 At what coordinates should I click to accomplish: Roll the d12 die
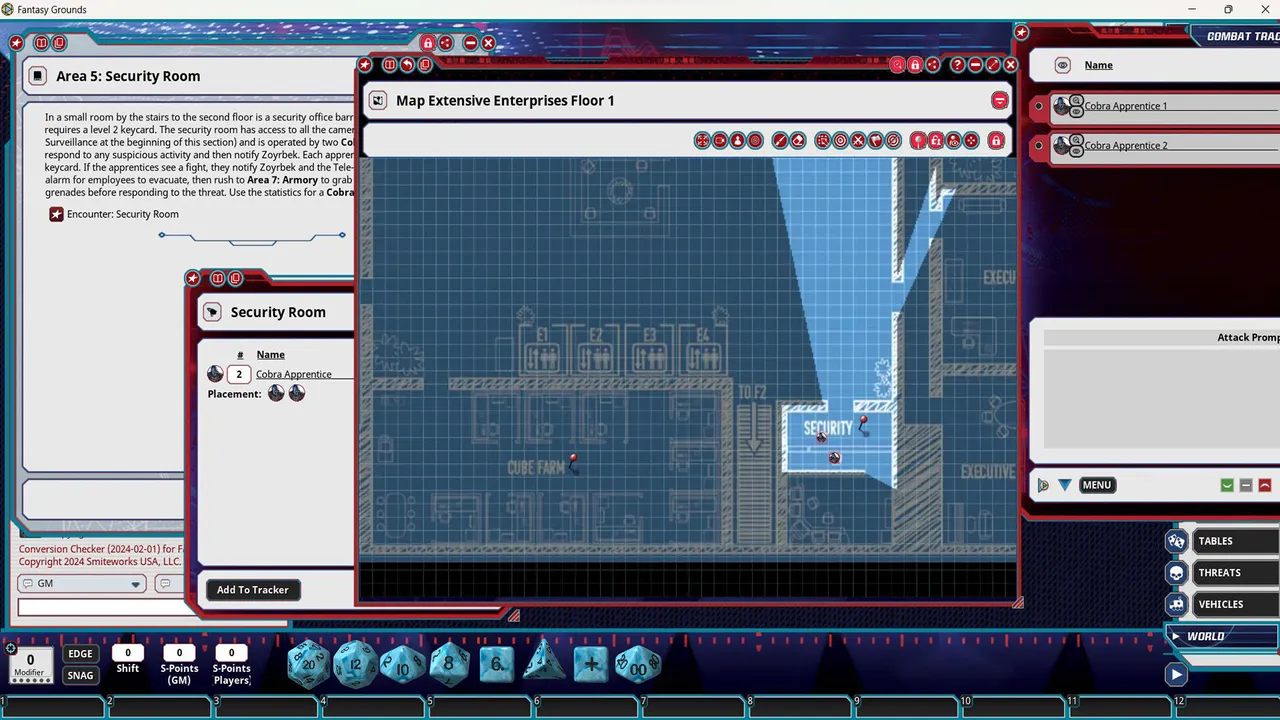[x=355, y=664]
